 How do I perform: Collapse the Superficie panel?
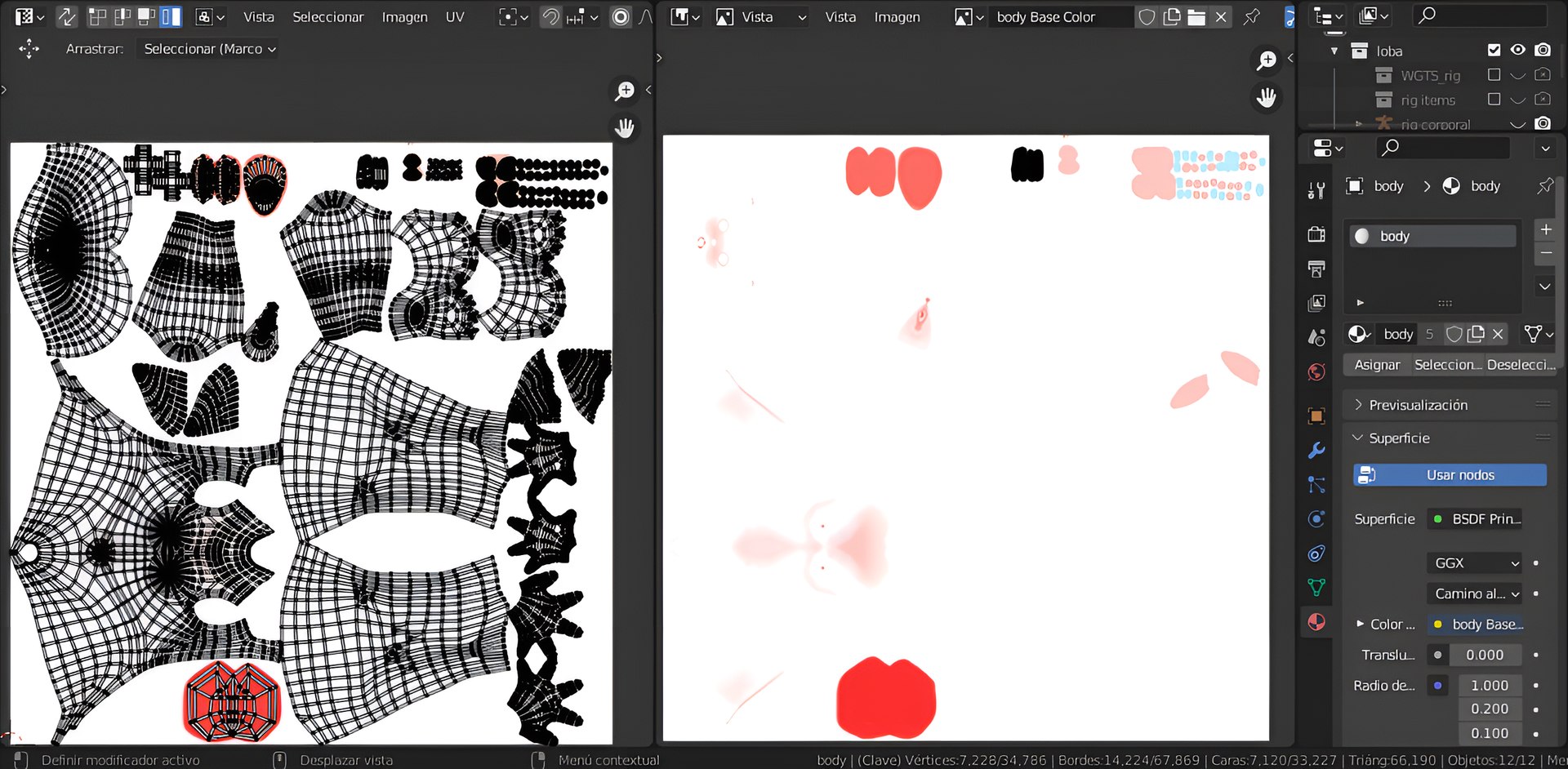coord(1357,438)
